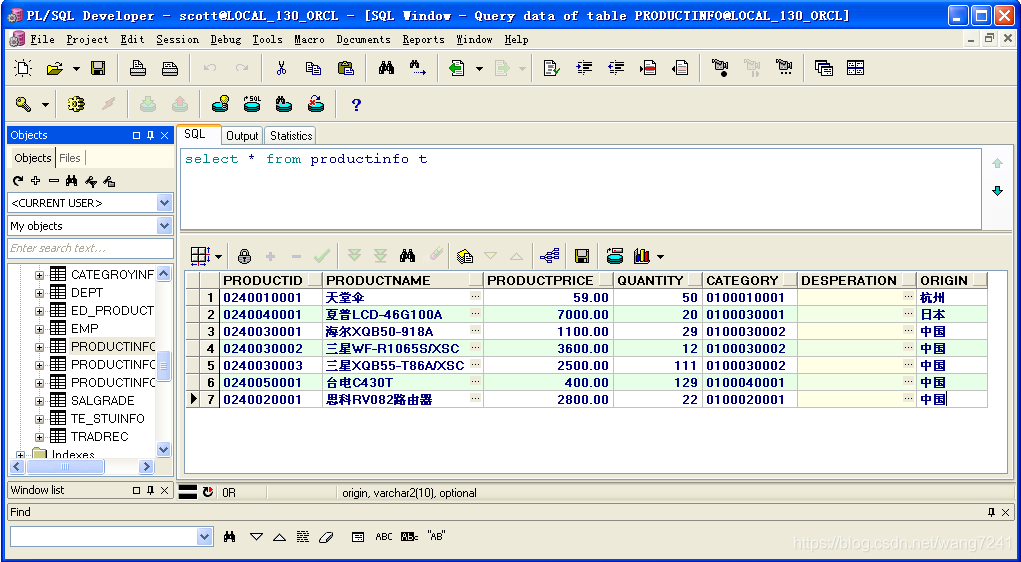Click the Cut scissors icon
Image resolution: width=1021 pixels, height=562 pixels.
281,68
